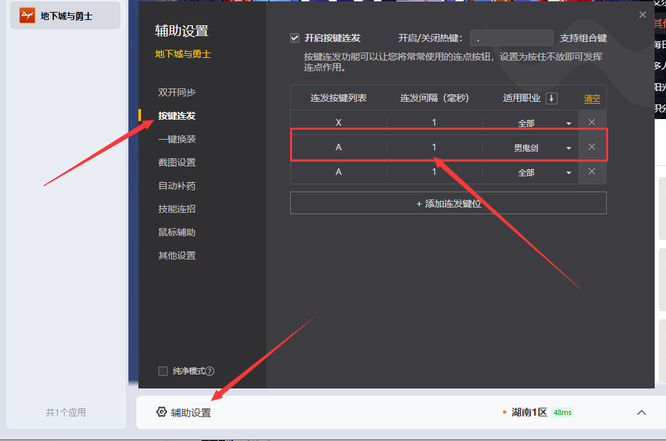Viewport: 666px width, 441px height.
Task: Switch to 双开同步 settings tab
Action: click(177, 92)
